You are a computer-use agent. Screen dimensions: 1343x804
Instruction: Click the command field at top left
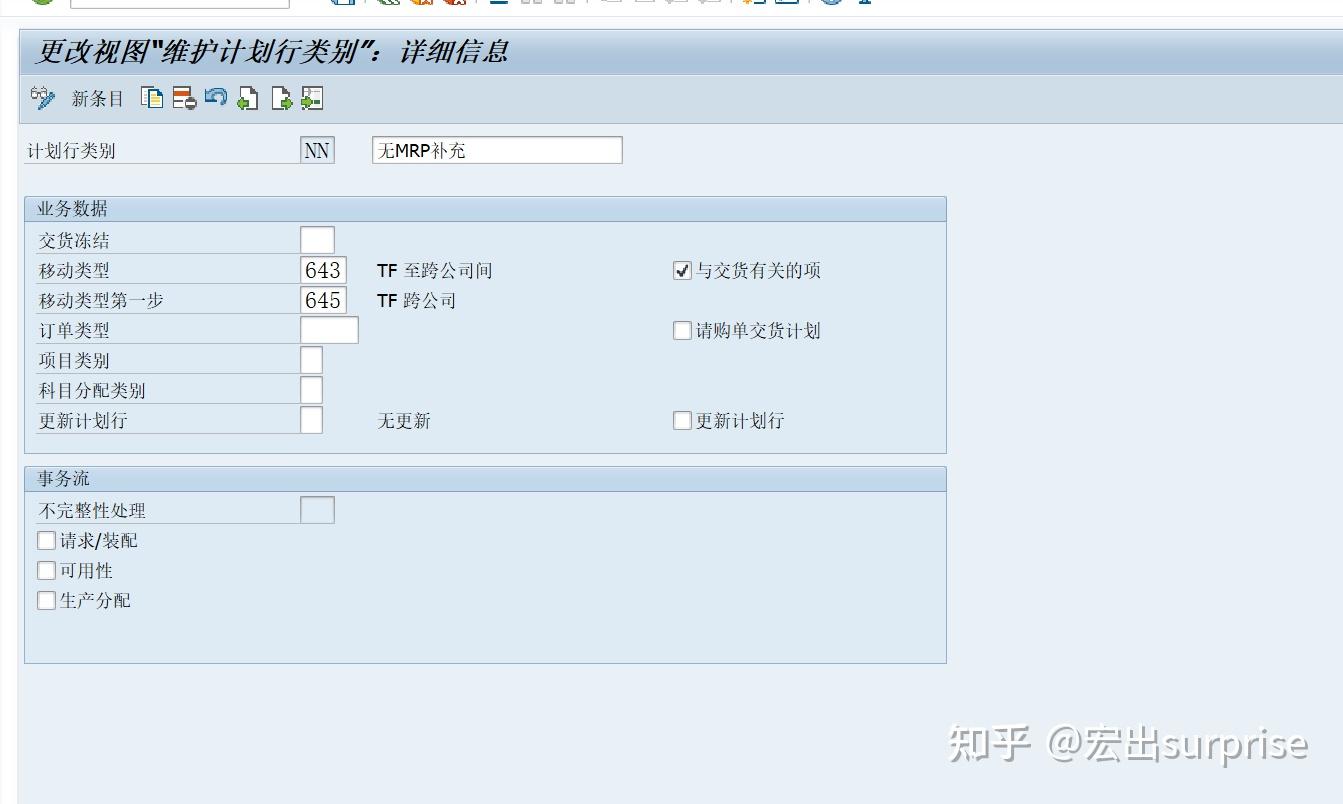point(180,3)
